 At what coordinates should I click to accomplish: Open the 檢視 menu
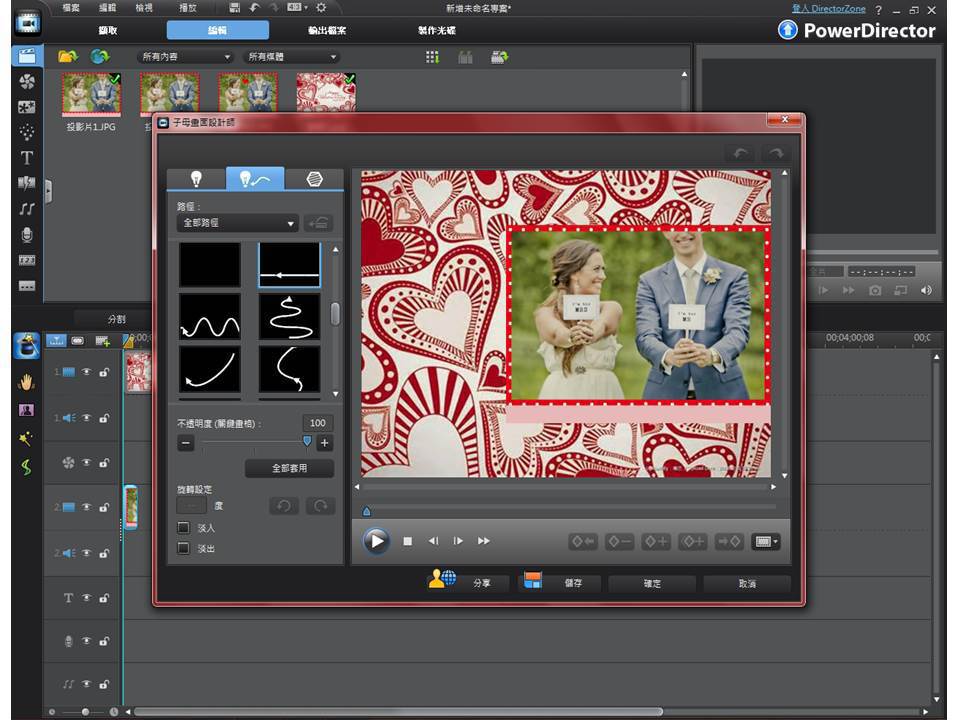144,8
